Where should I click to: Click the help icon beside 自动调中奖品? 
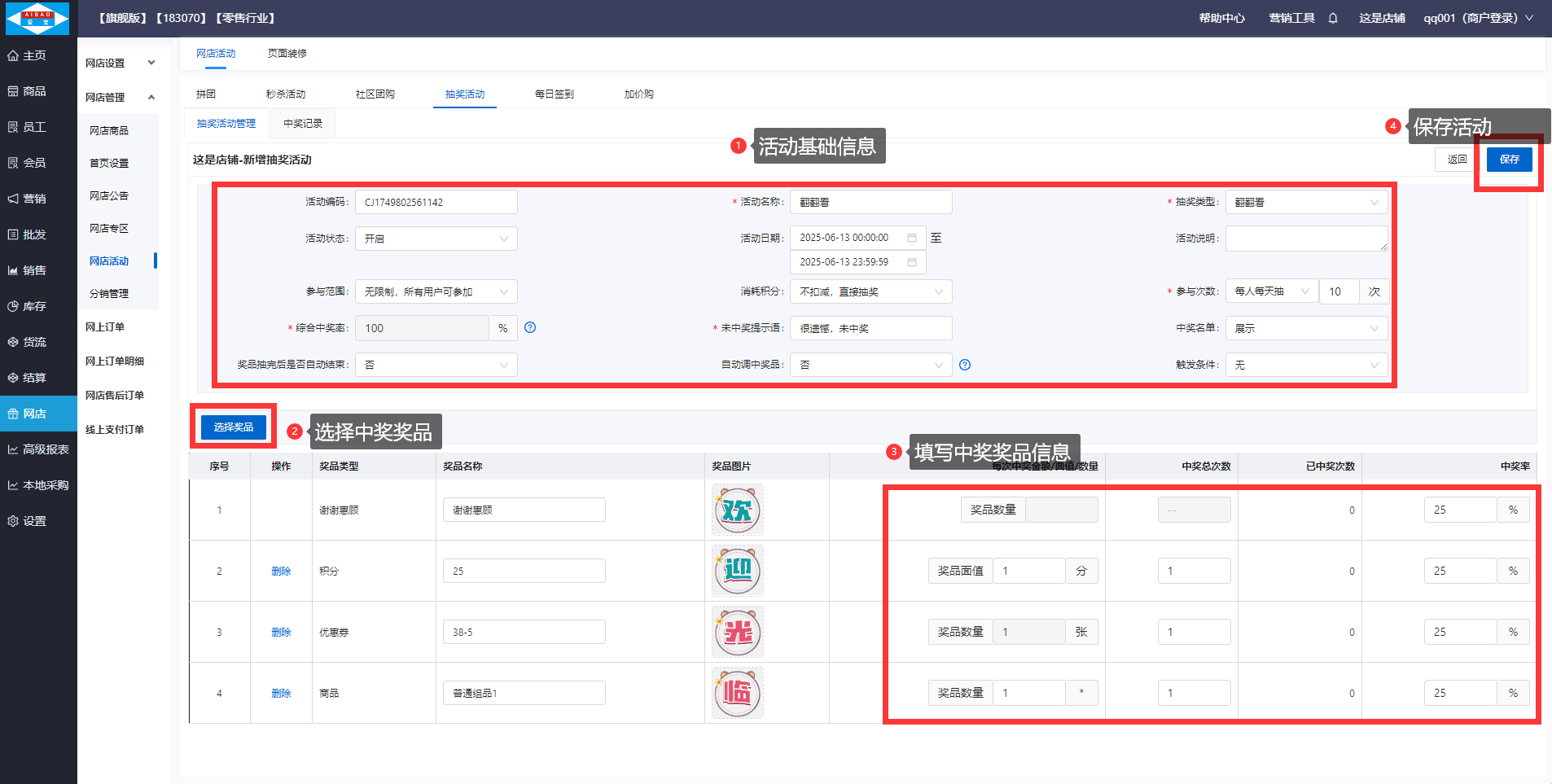tap(965, 365)
